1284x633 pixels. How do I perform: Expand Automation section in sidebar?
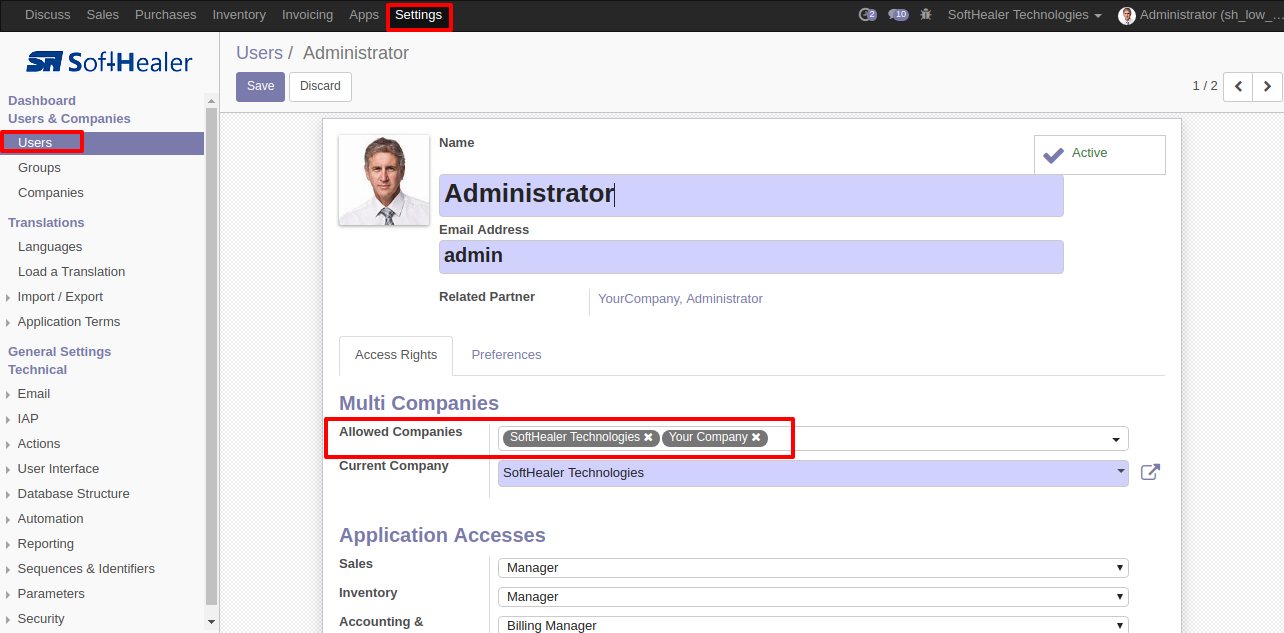click(50, 519)
